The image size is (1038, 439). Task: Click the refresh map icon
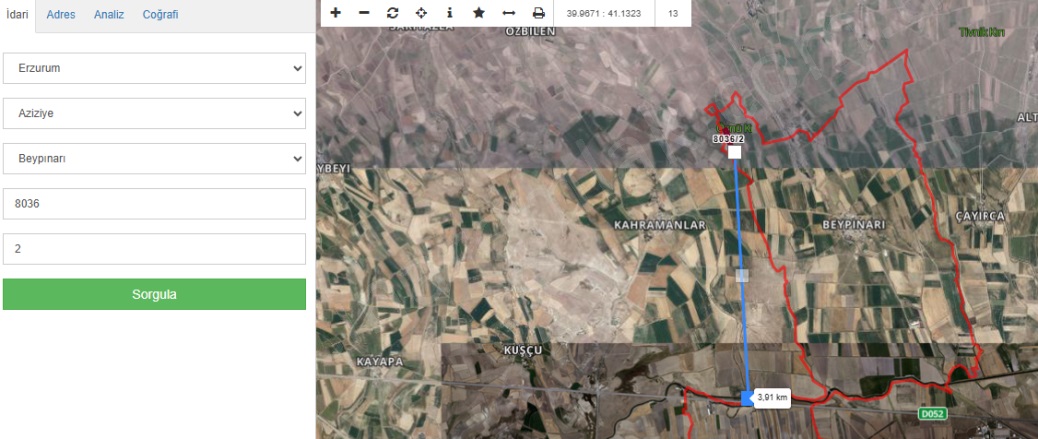392,13
